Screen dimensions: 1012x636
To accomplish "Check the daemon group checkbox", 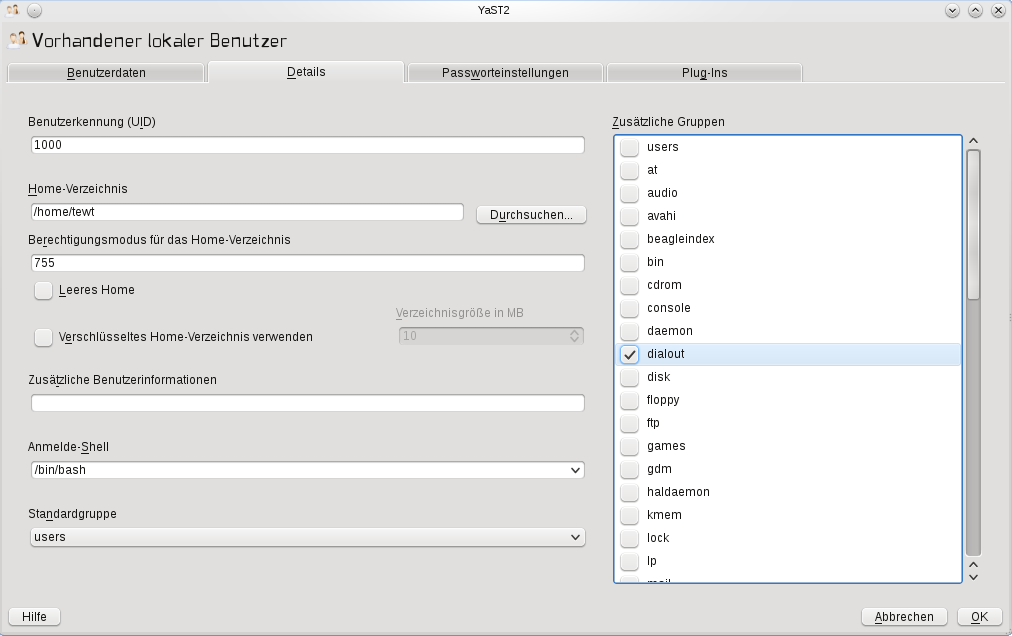I will (629, 331).
